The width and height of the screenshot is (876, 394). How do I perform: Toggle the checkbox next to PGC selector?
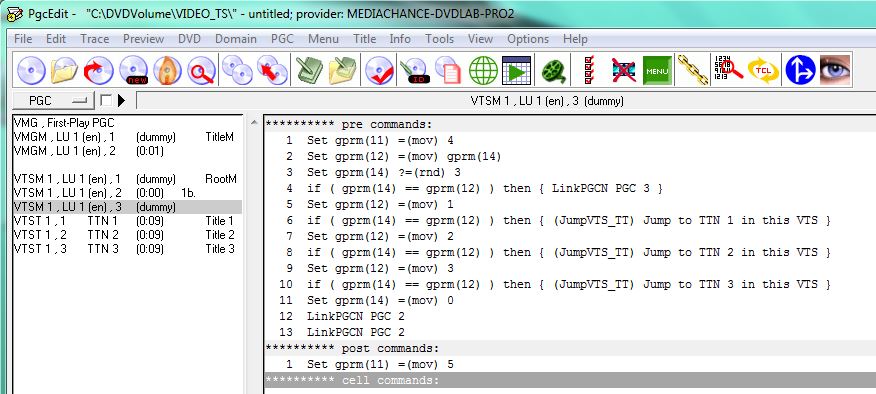(106, 101)
